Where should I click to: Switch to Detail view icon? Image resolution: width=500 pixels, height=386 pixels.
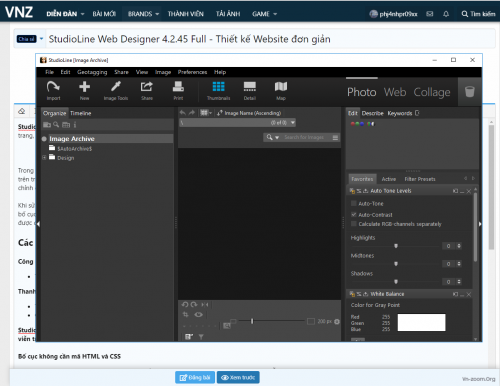point(250,87)
